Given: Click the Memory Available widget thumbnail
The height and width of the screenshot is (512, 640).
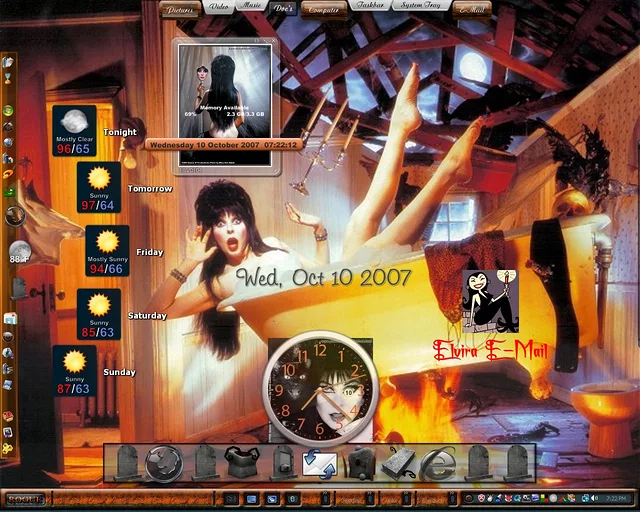Looking at the screenshot, I should point(223,92).
